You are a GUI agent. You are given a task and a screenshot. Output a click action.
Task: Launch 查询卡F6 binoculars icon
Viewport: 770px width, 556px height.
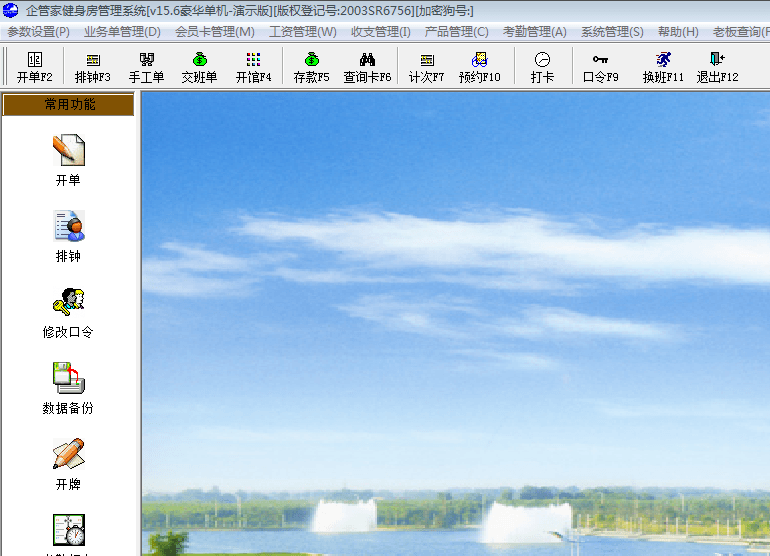coord(367,66)
